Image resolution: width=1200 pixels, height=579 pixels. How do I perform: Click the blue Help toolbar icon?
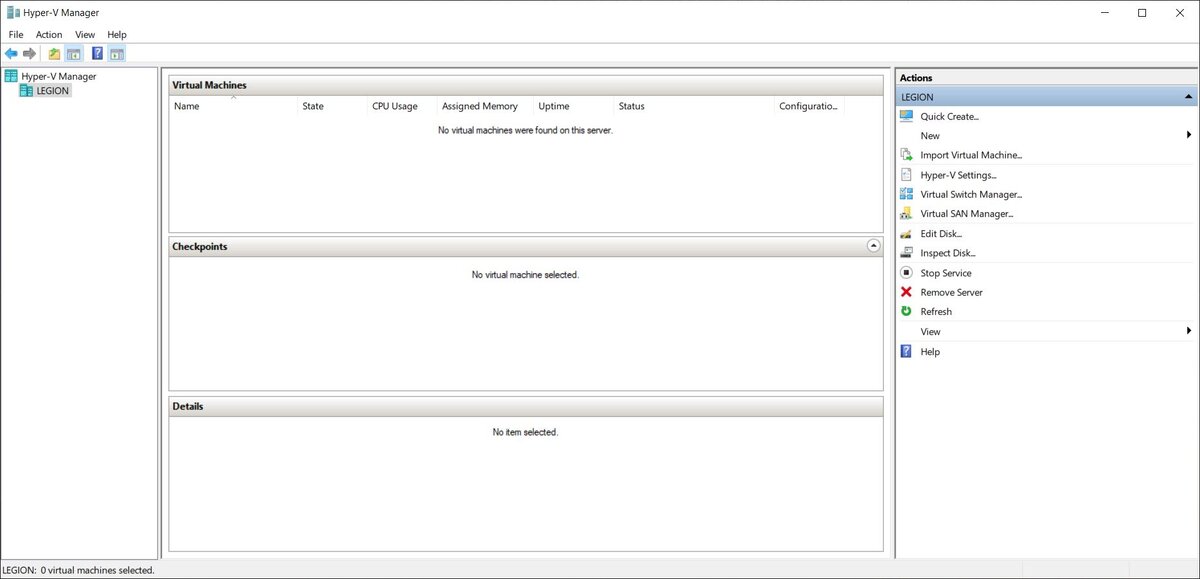click(97, 53)
